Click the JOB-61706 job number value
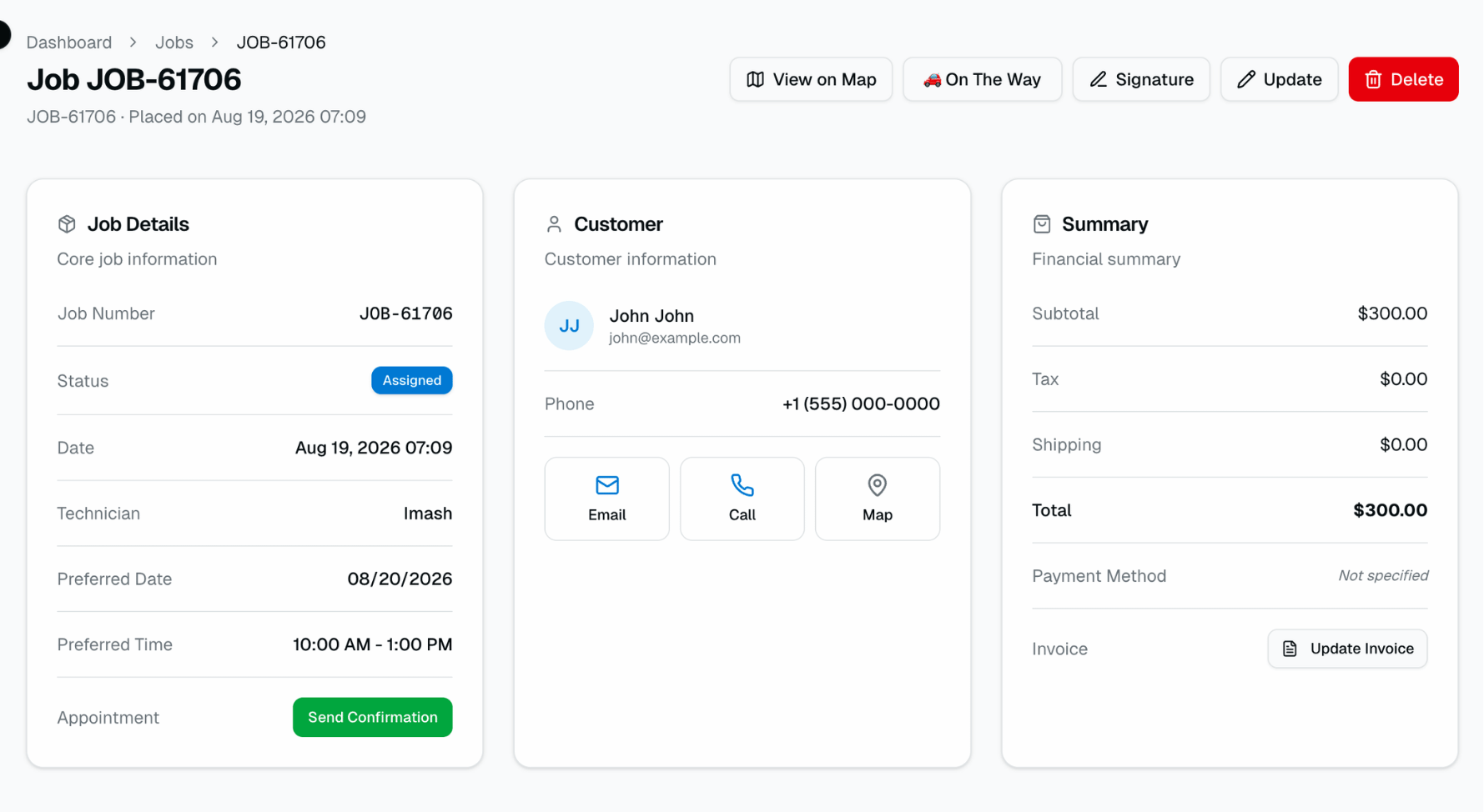The image size is (1484, 812). pos(406,313)
